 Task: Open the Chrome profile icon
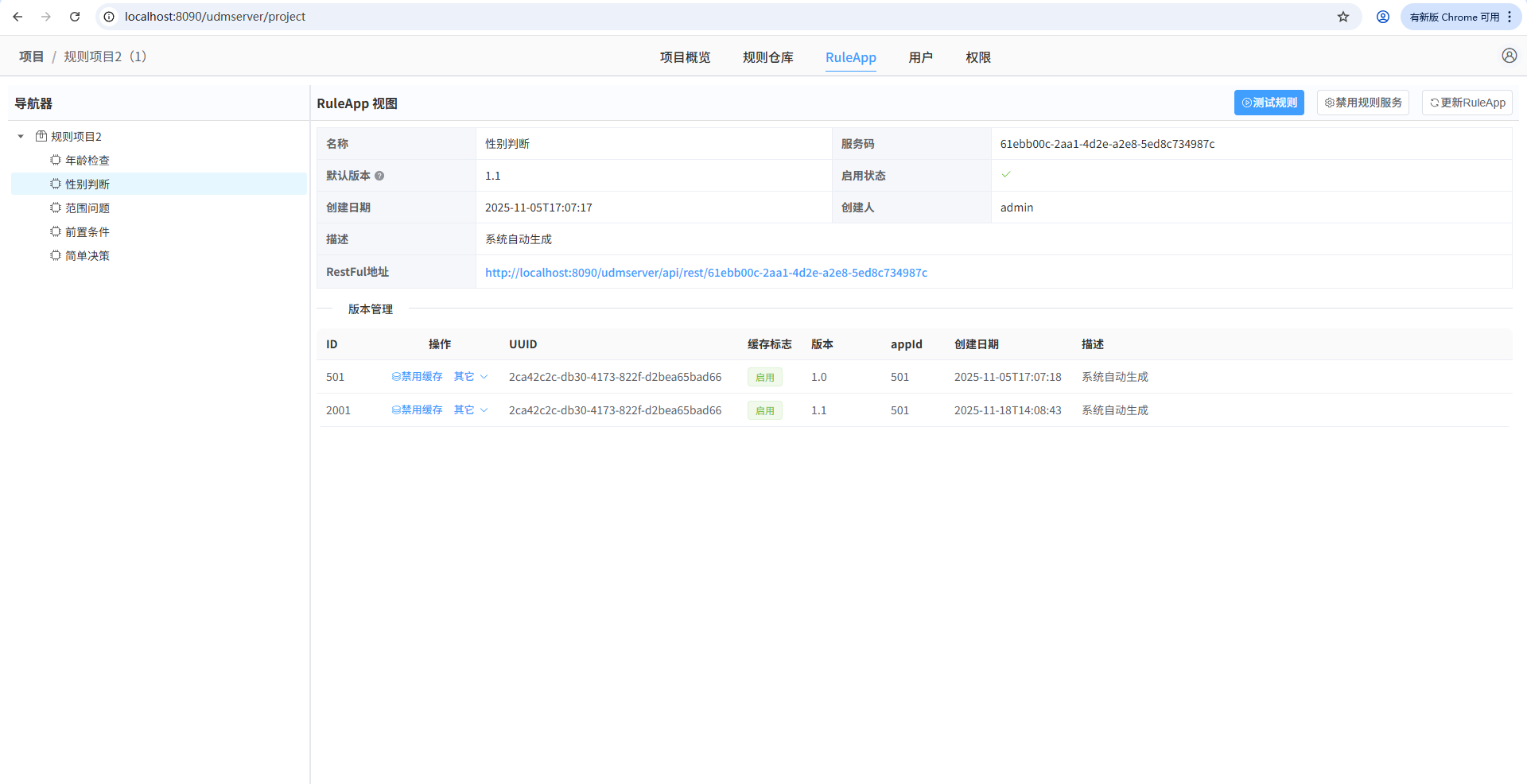click(x=1383, y=17)
